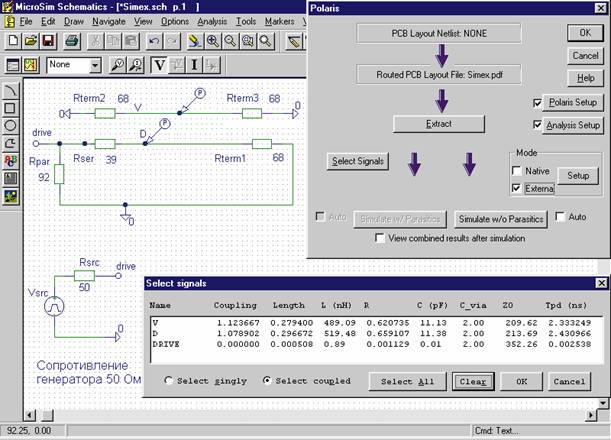611x440 pixels.
Task: Click Select All in Select signals
Action: coord(408,381)
